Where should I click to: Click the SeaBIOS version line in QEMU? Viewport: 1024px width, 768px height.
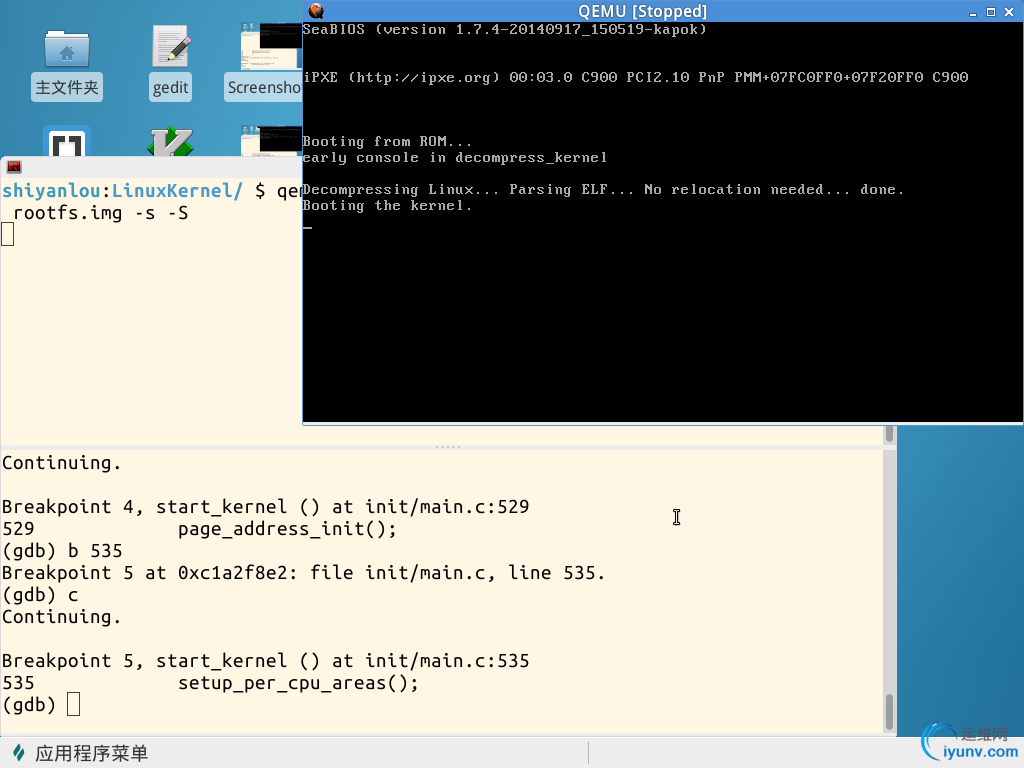[x=504, y=29]
